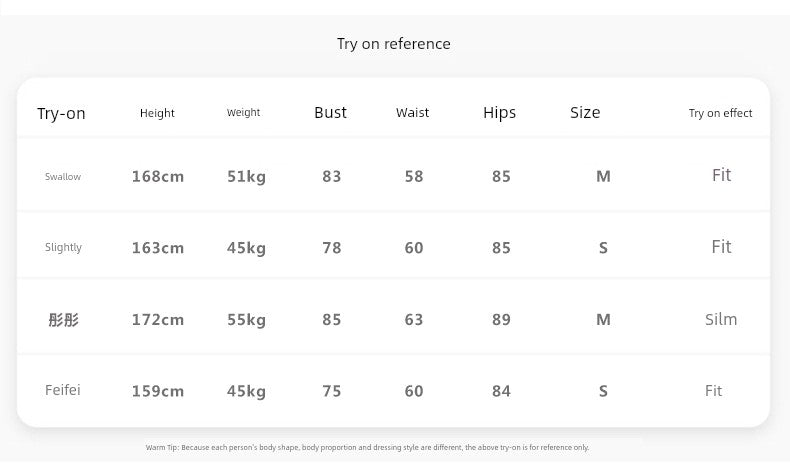Screen dimensions: 790x471
Task: Click the hips value 89
Action: click(501, 320)
